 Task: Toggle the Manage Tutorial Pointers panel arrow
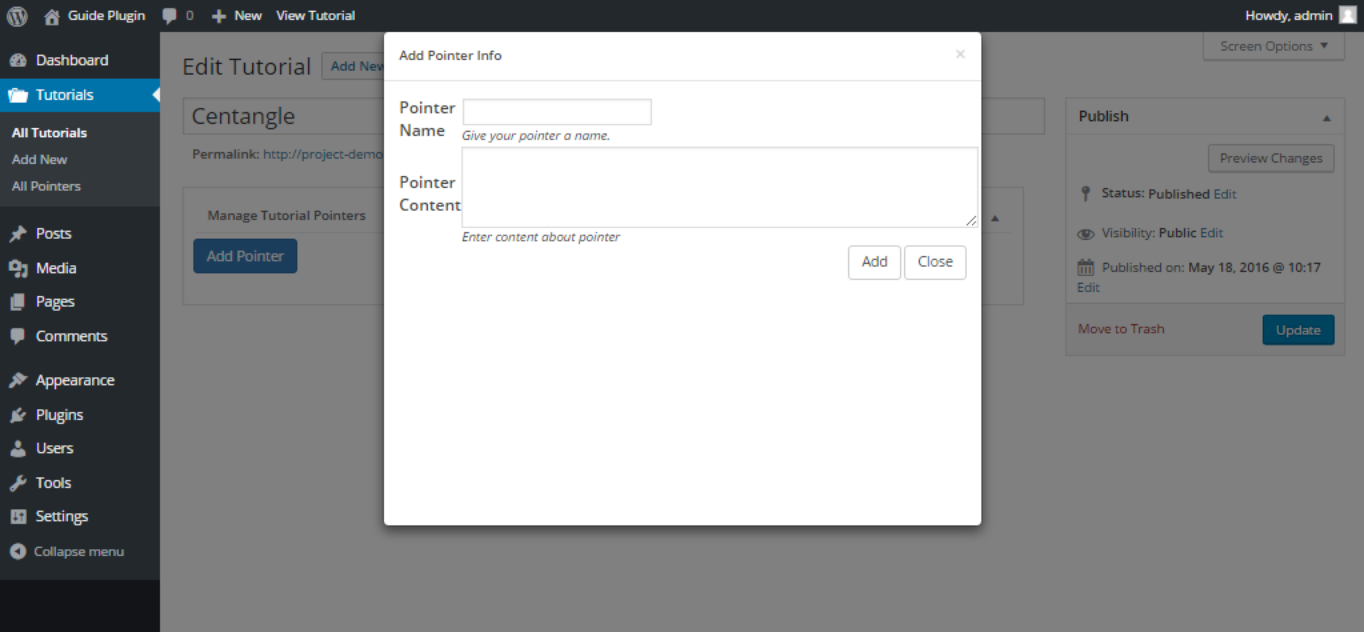tap(995, 218)
